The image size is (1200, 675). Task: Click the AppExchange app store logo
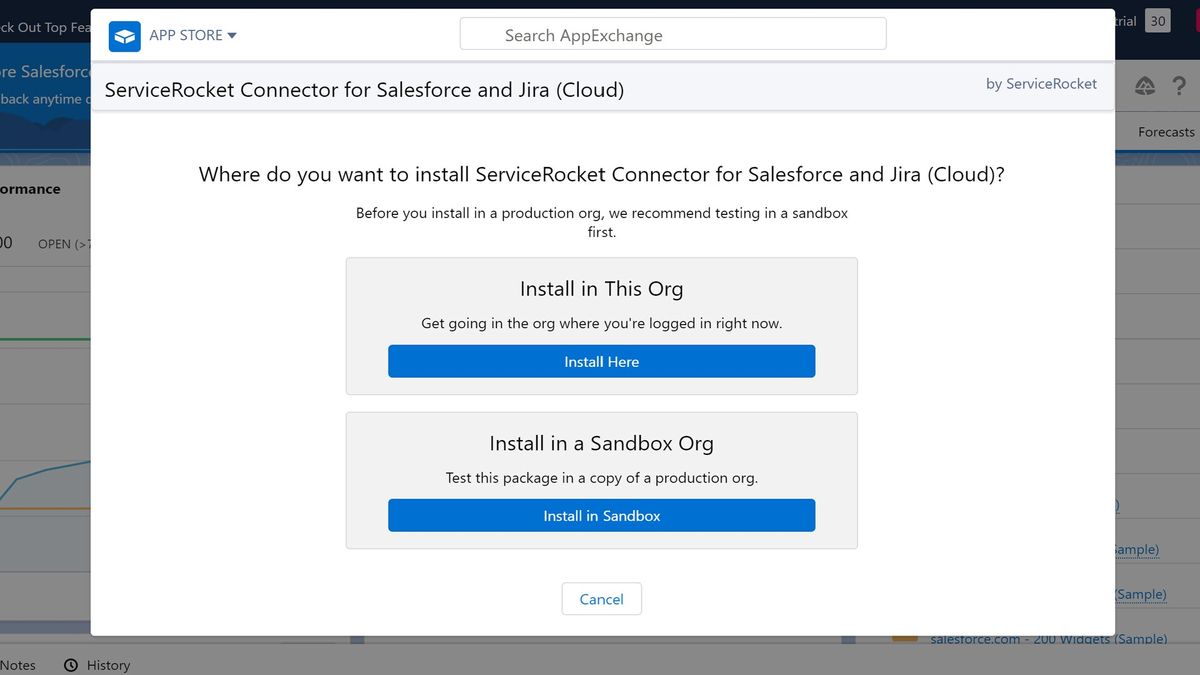click(124, 34)
